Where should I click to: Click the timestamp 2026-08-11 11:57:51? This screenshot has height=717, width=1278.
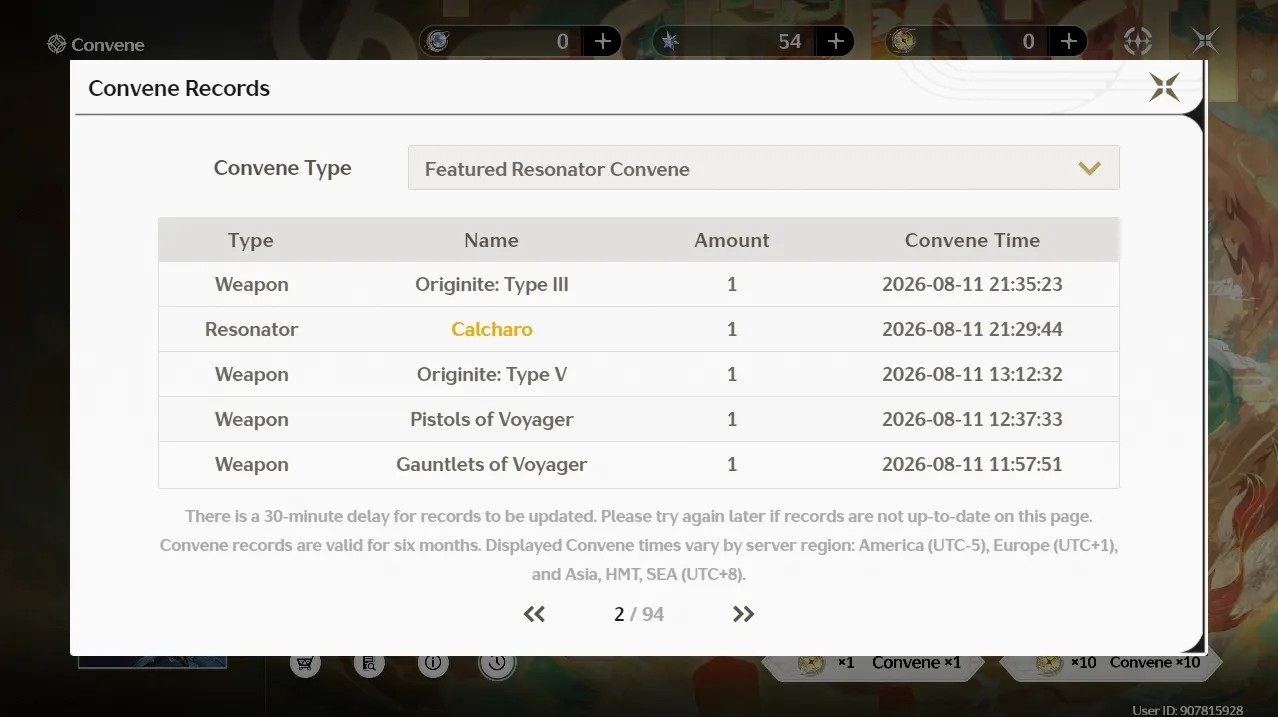(972, 464)
